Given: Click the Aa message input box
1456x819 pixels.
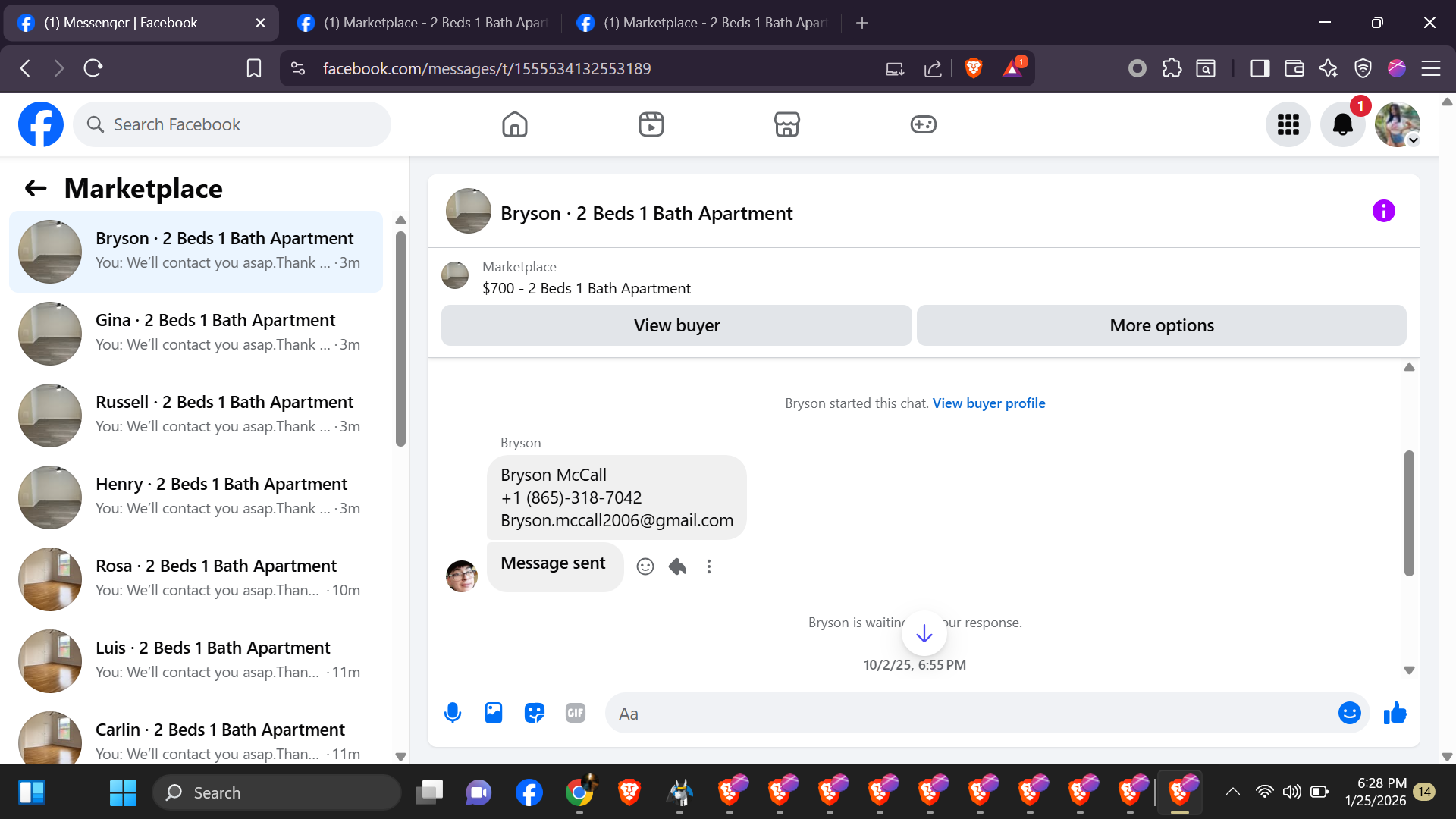Looking at the screenshot, I should (x=987, y=713).
